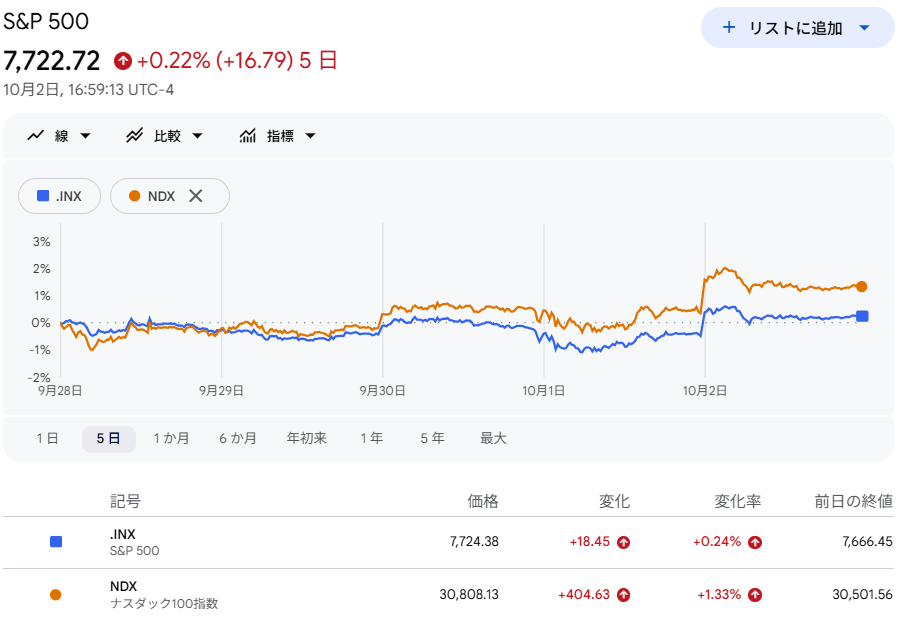The height and width of the screenshot is (618, 902).
Task: Click the 9月28日 date label on chart axis
Action: (60, 391)
